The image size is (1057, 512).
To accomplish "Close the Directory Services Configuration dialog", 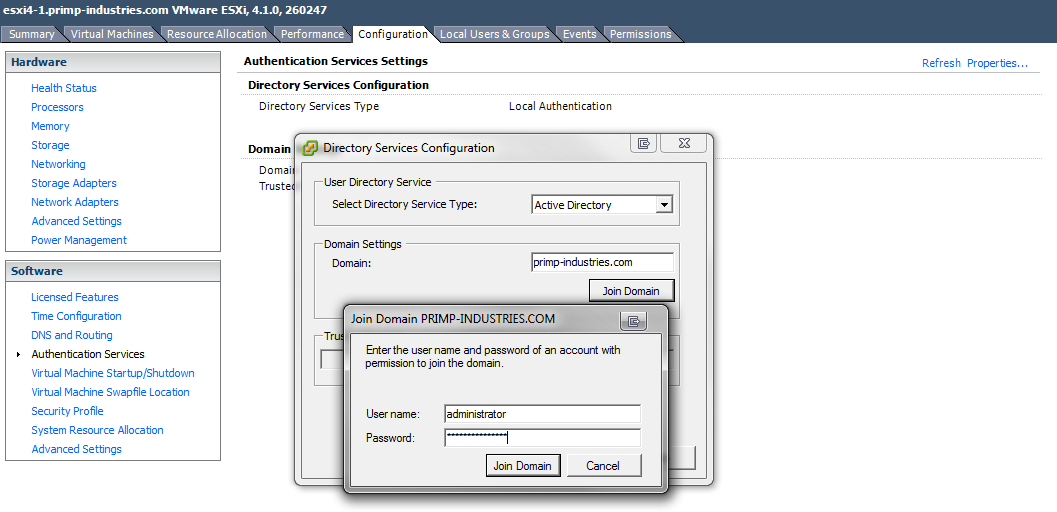I will [684, 143].
